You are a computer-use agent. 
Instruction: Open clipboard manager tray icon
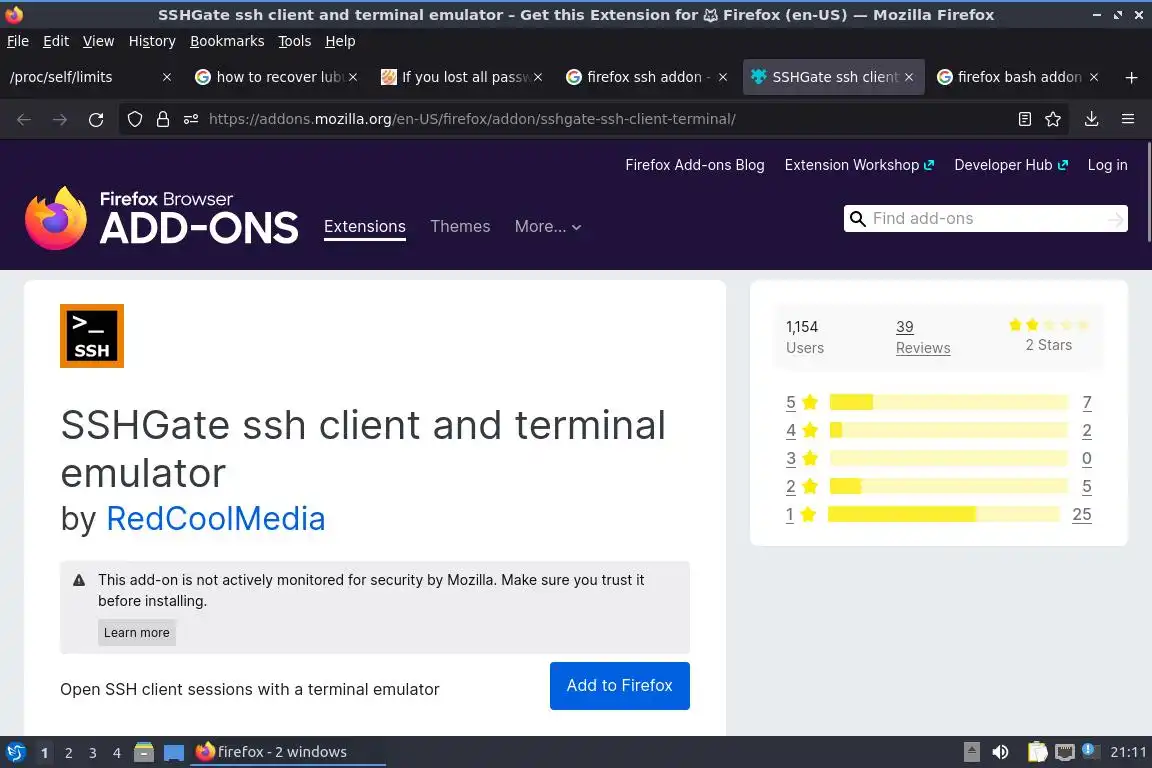(1037, 752)
